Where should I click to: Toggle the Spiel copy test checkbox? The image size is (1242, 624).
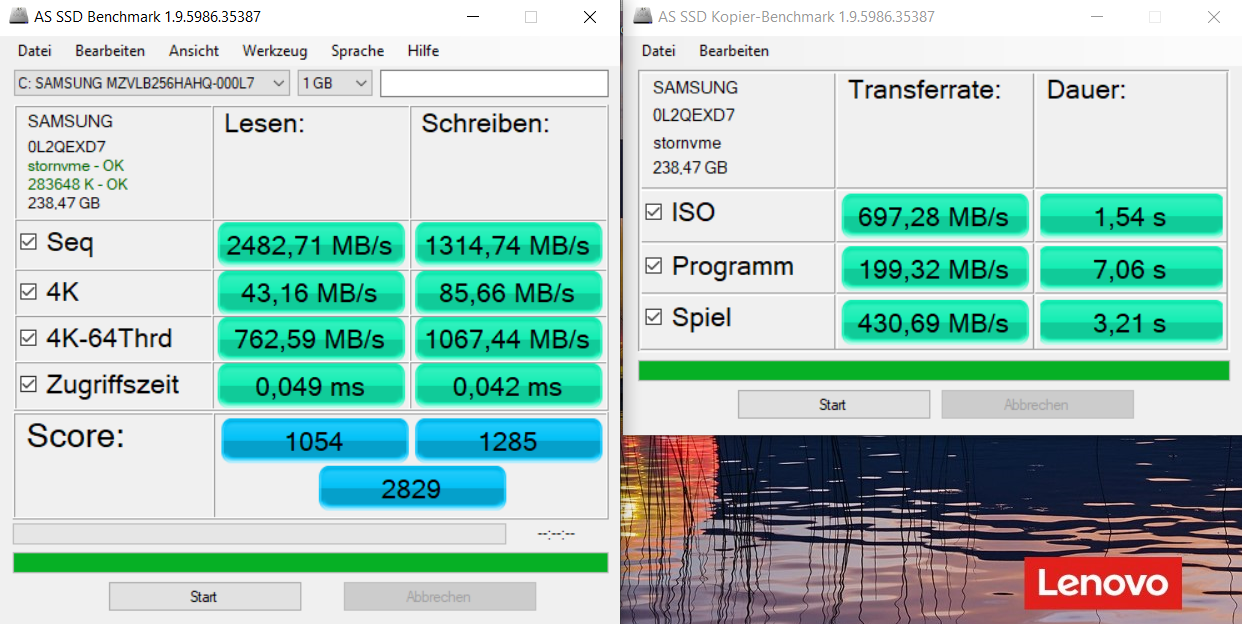click(x=654, y=318)
